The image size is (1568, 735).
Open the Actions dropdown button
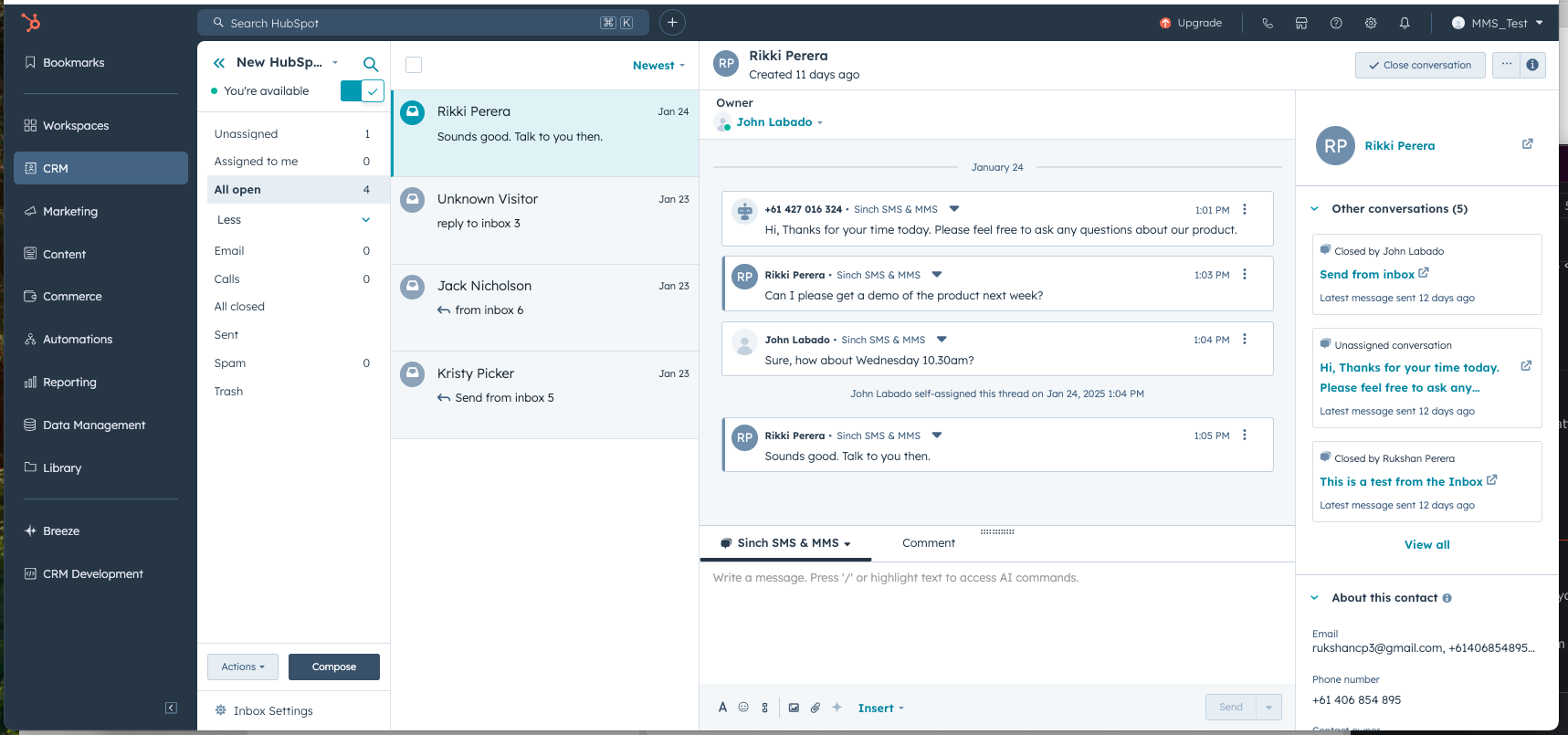243,667
